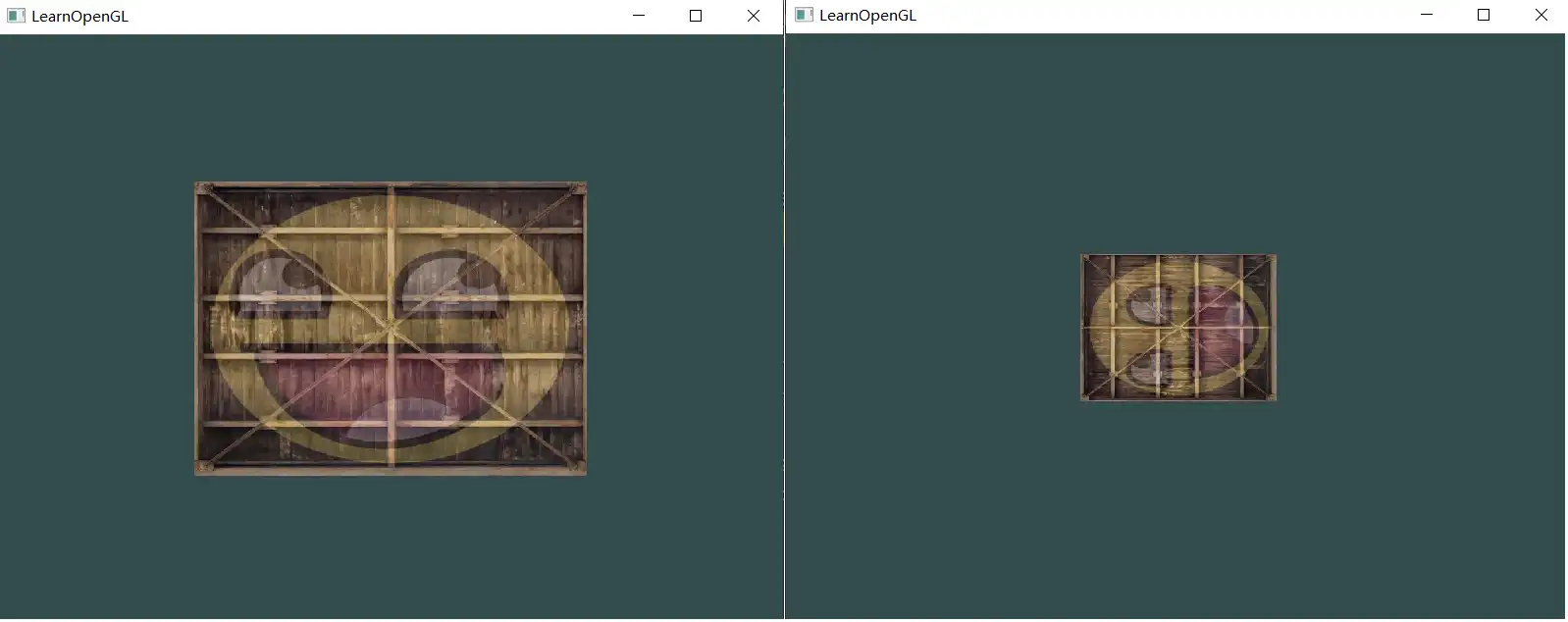Select the left window's LearnOpenGL title text

79,17
